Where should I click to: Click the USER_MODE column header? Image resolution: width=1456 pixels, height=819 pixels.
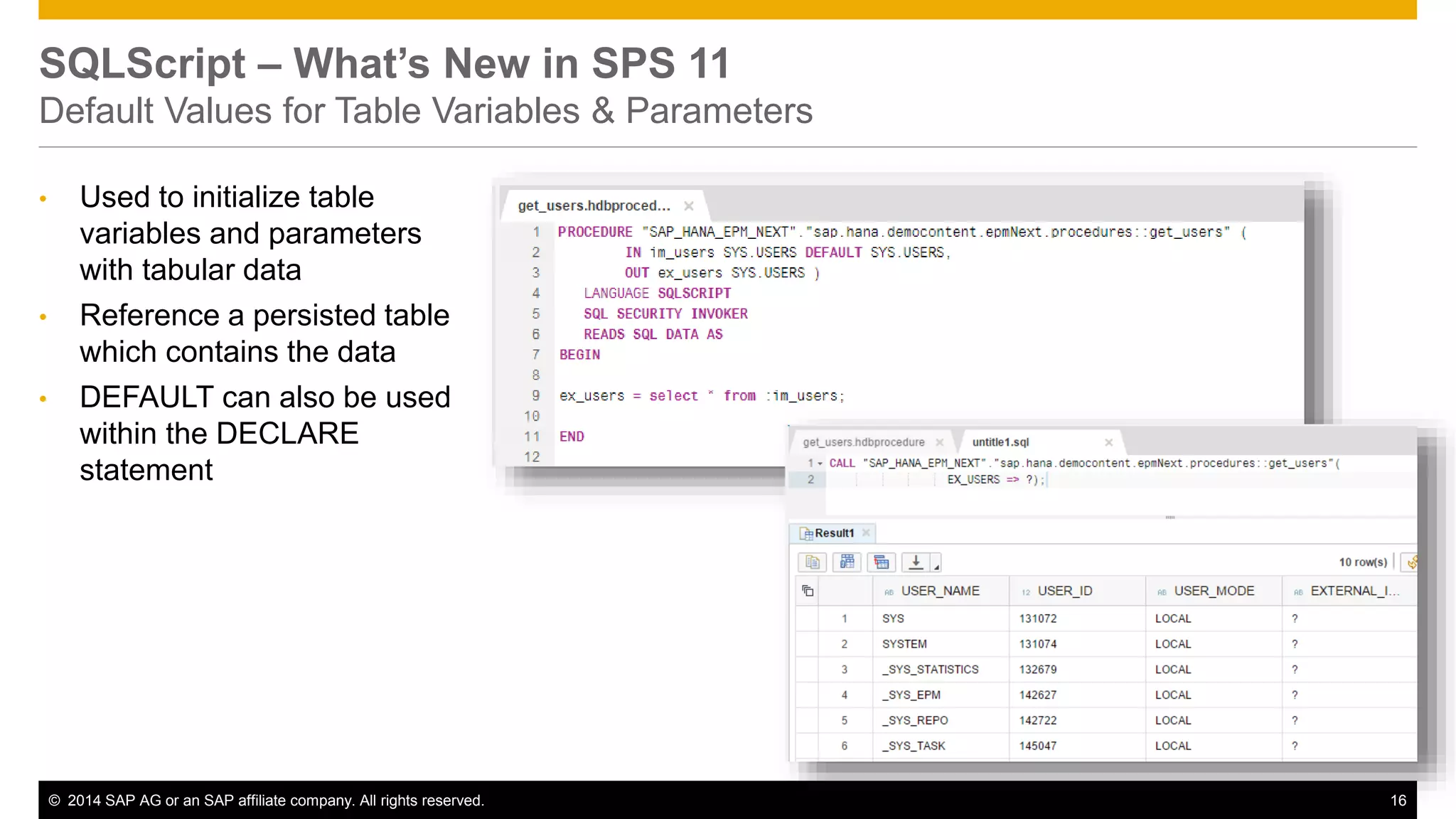click(x=1214, y=591)
